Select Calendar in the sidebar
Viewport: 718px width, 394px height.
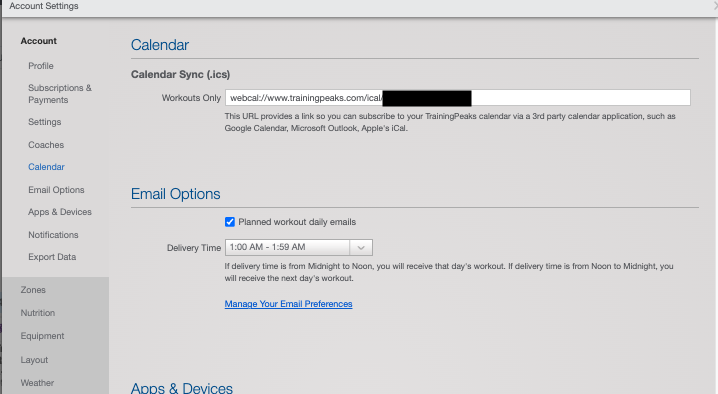point(46,167)
